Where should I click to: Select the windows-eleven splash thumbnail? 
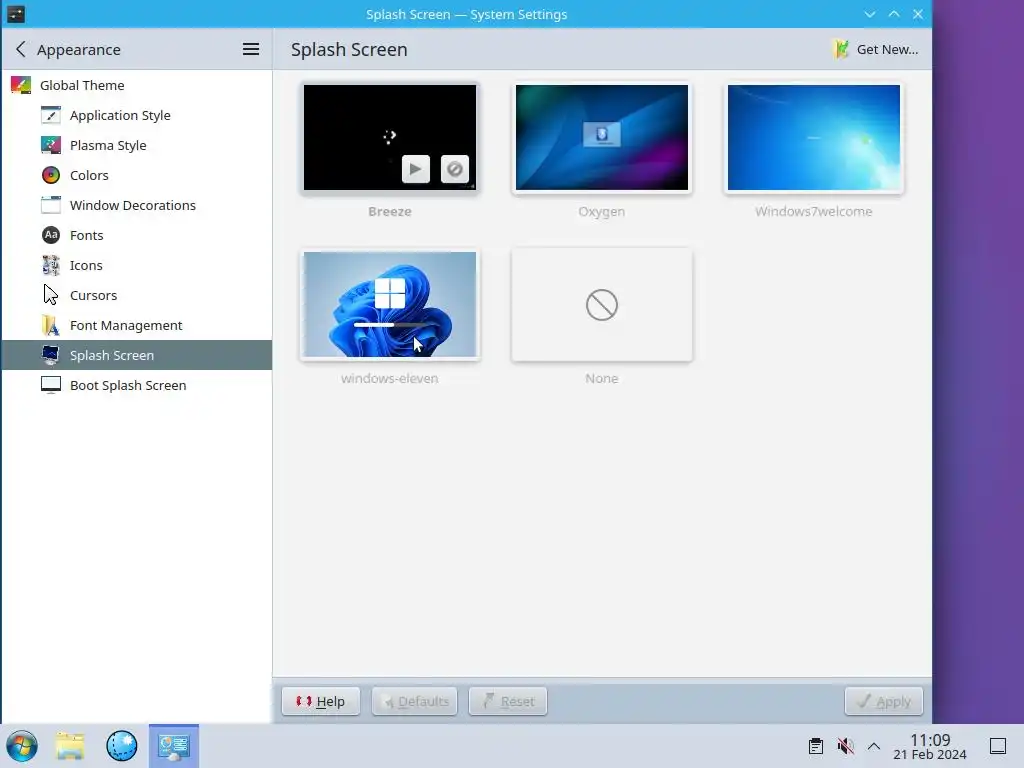point(390,304)
